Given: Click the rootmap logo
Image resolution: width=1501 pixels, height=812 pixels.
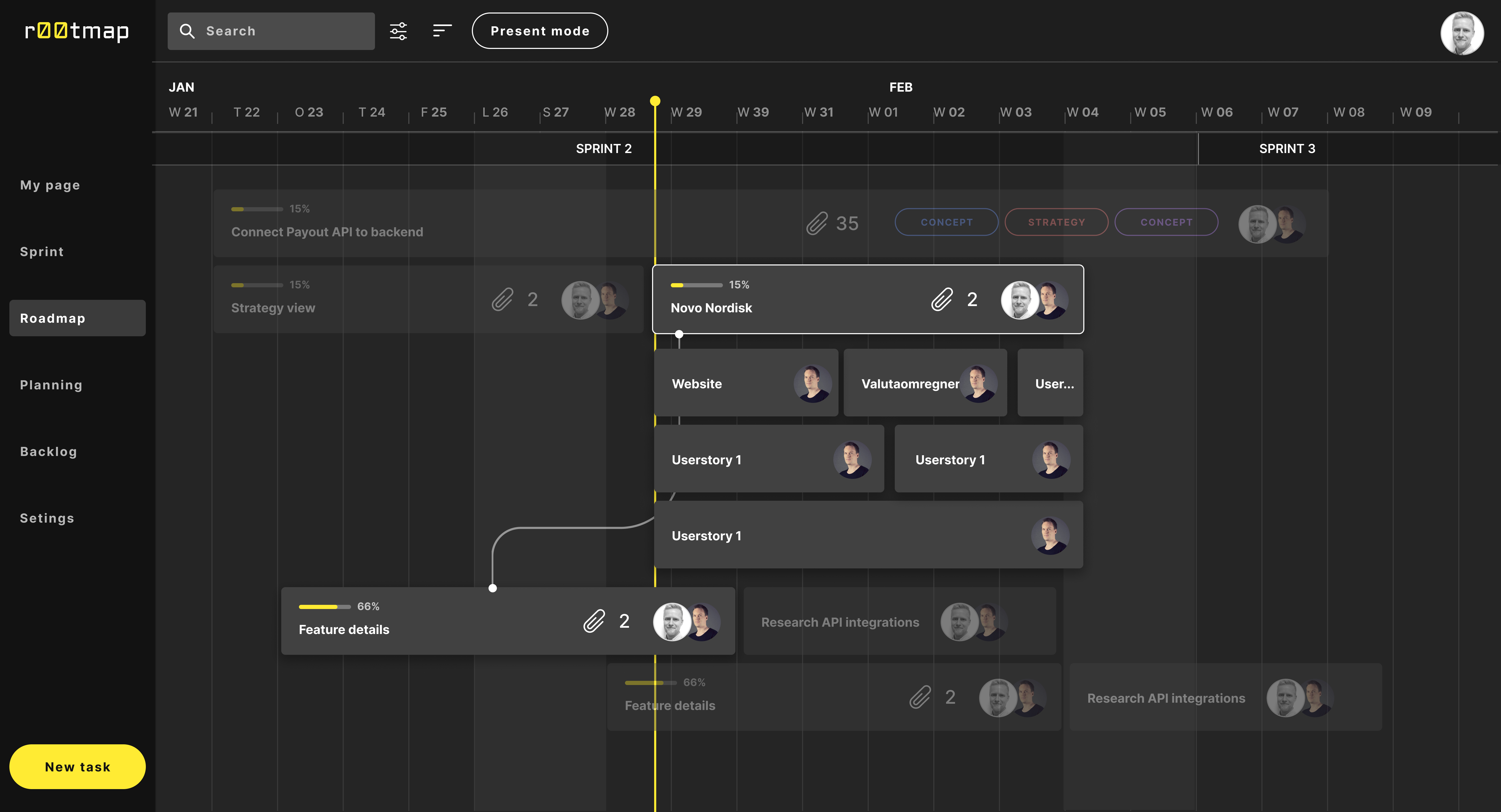Looking at the screenshot, I should point(77,31).
